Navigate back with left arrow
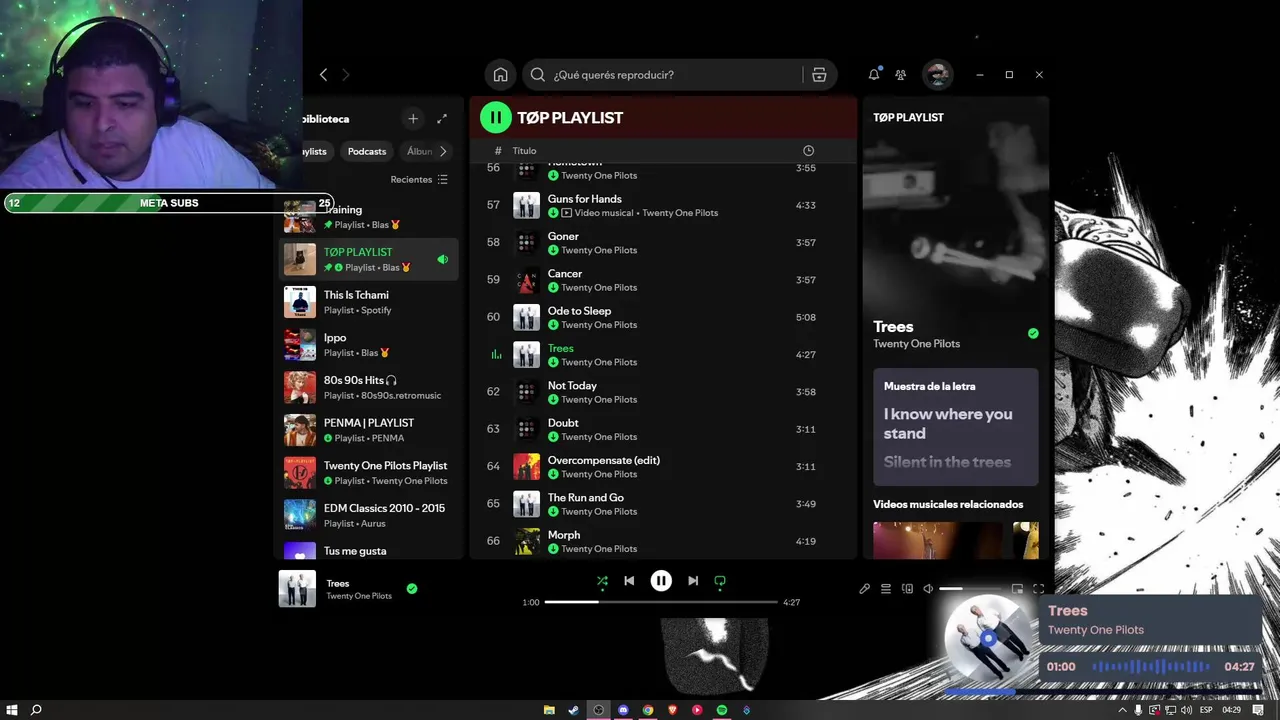The width and height of the screenshot is (1280, 720). (323, 75)
